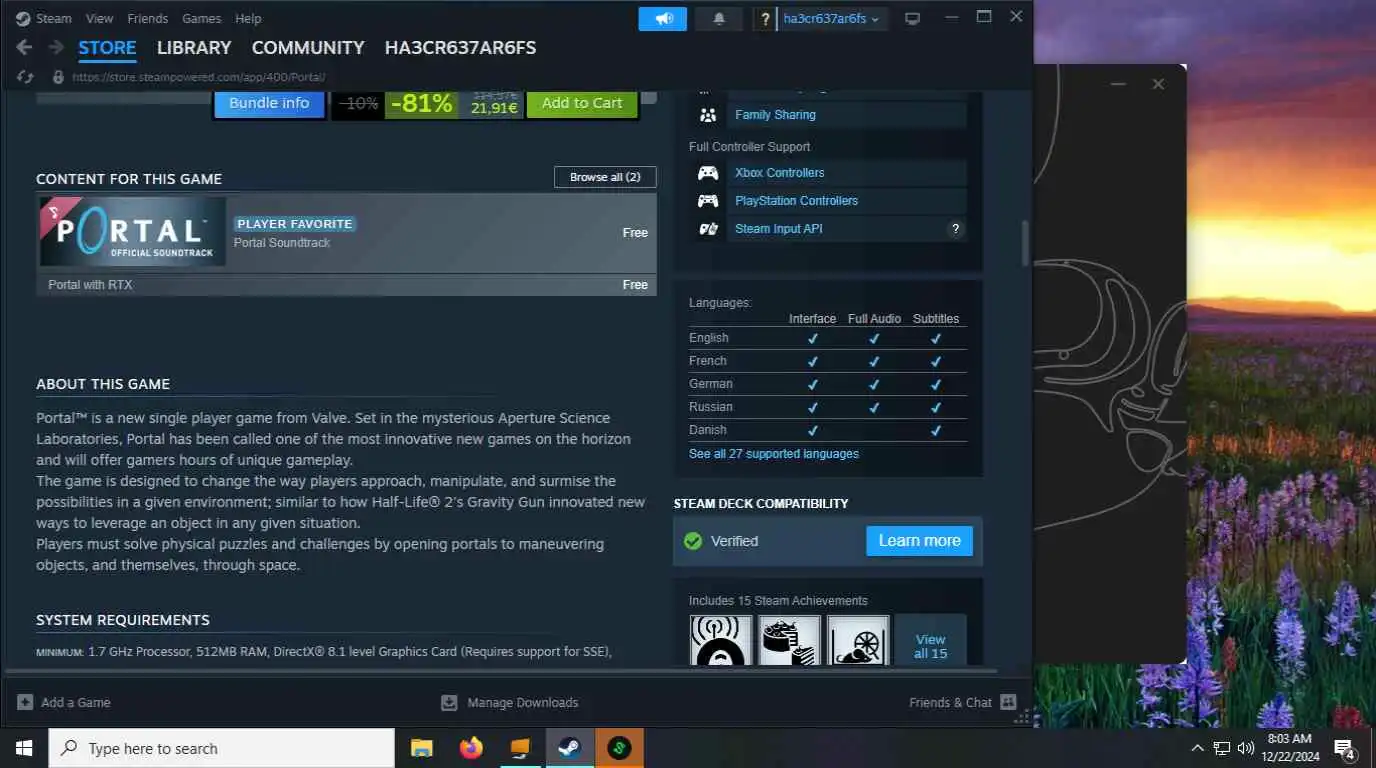Image resolution: width=1376 pixels, height=768 pixels.
Task: Open the Steam Input API link
Action: coord(779,229)
